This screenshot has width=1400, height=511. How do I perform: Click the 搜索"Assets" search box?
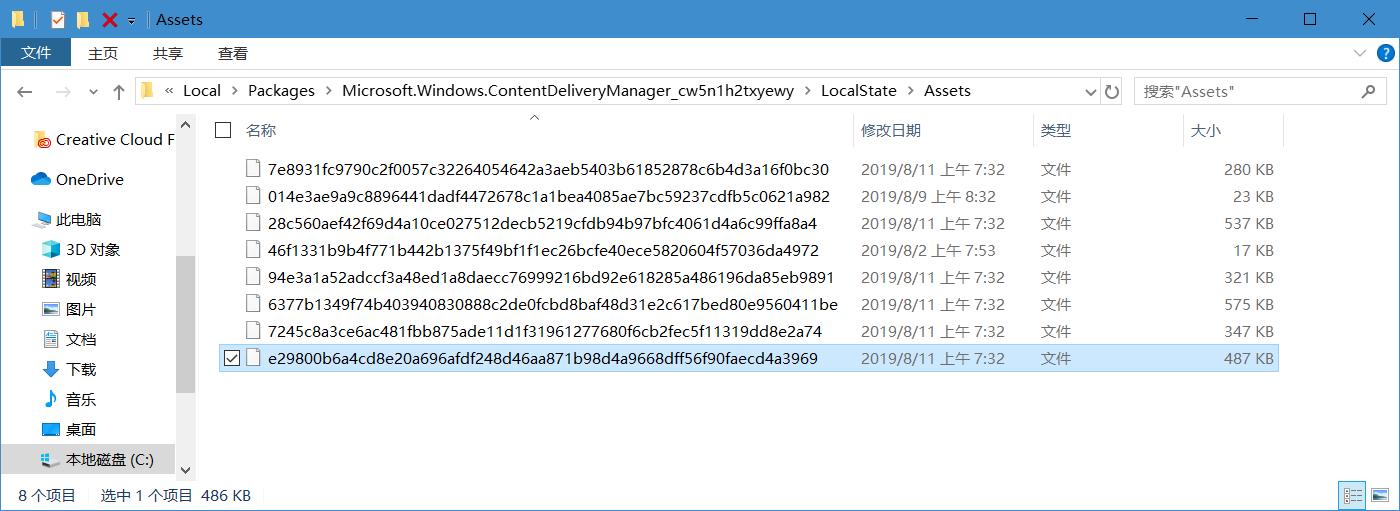pyautogui.click(x=1248, y=92)
